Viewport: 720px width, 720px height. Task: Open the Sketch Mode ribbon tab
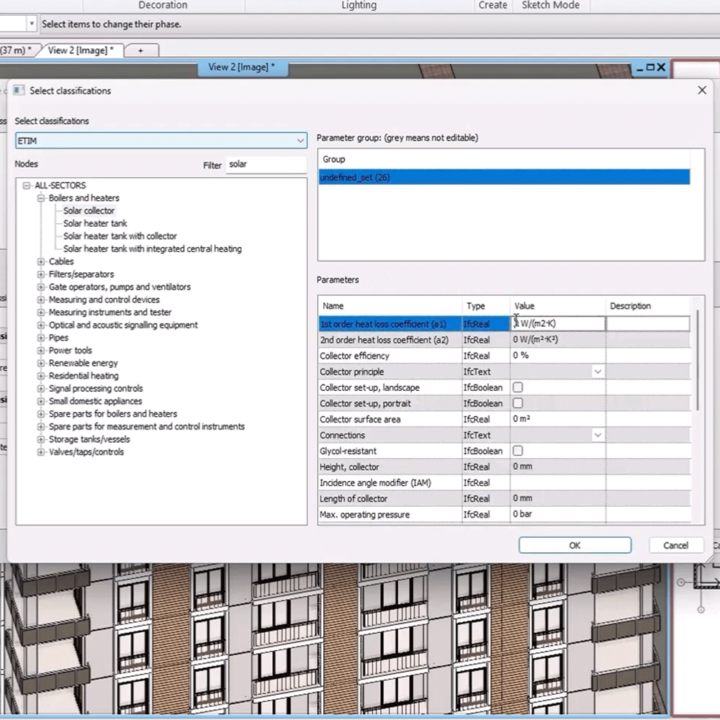550,6
